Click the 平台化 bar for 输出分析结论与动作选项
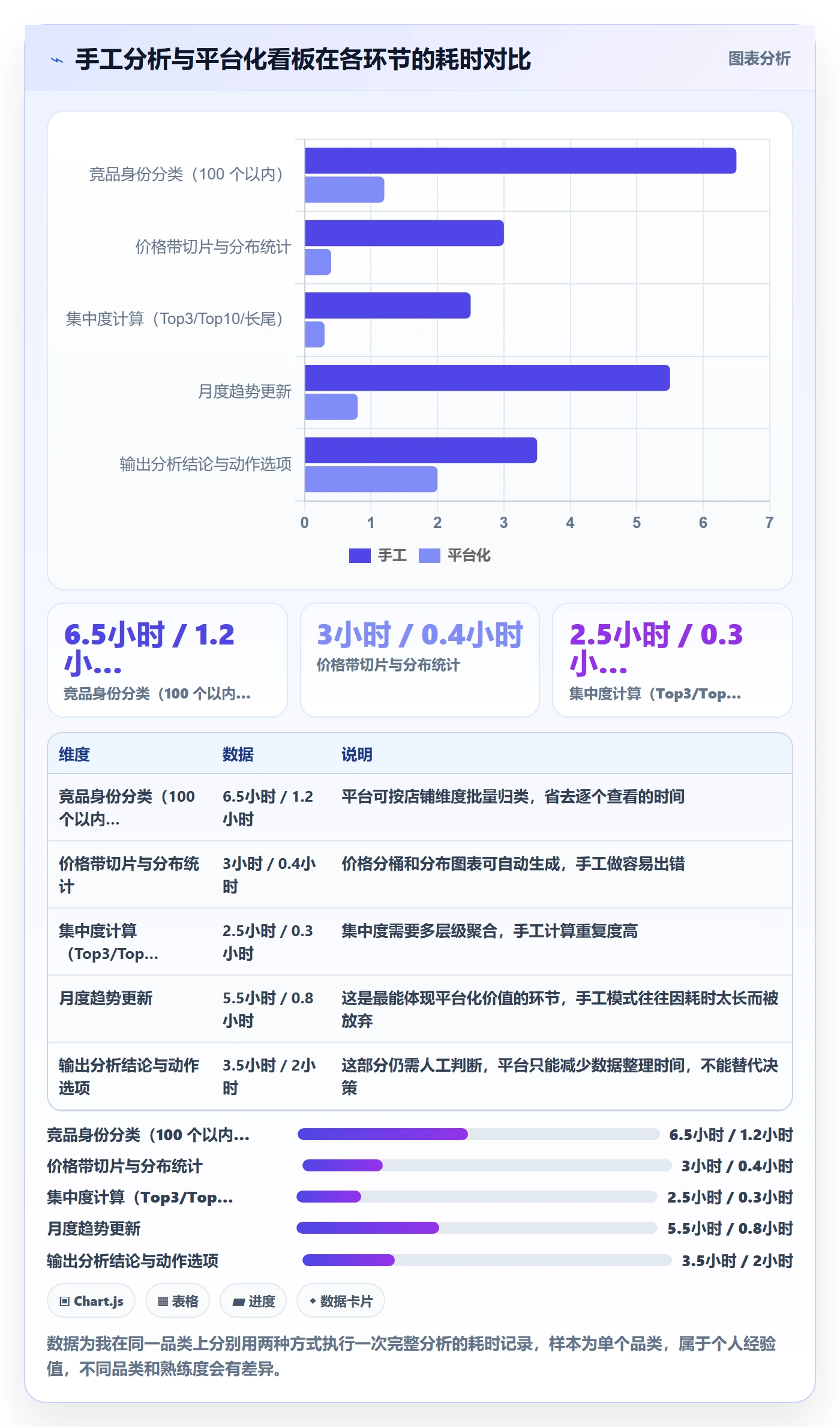The width and height of the screenshot is (840, 1427). pos(371,479)
